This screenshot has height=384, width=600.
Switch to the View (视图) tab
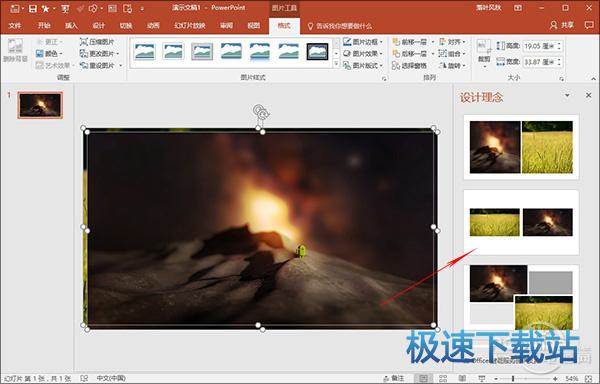[254, 26]
